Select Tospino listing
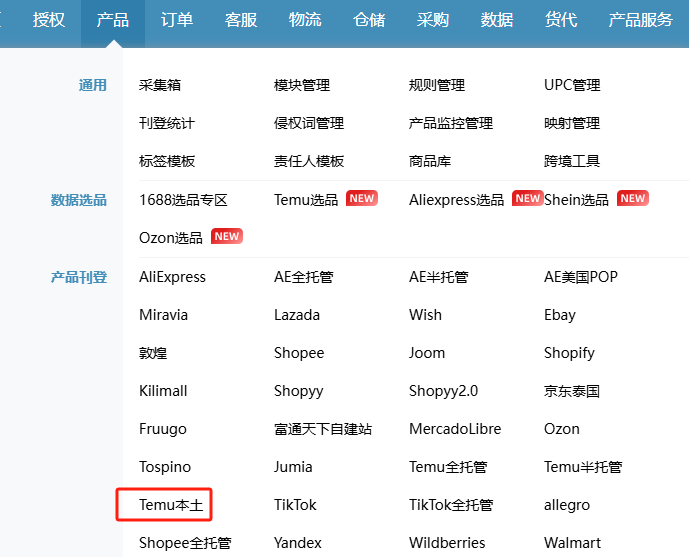 click(165, 467)
